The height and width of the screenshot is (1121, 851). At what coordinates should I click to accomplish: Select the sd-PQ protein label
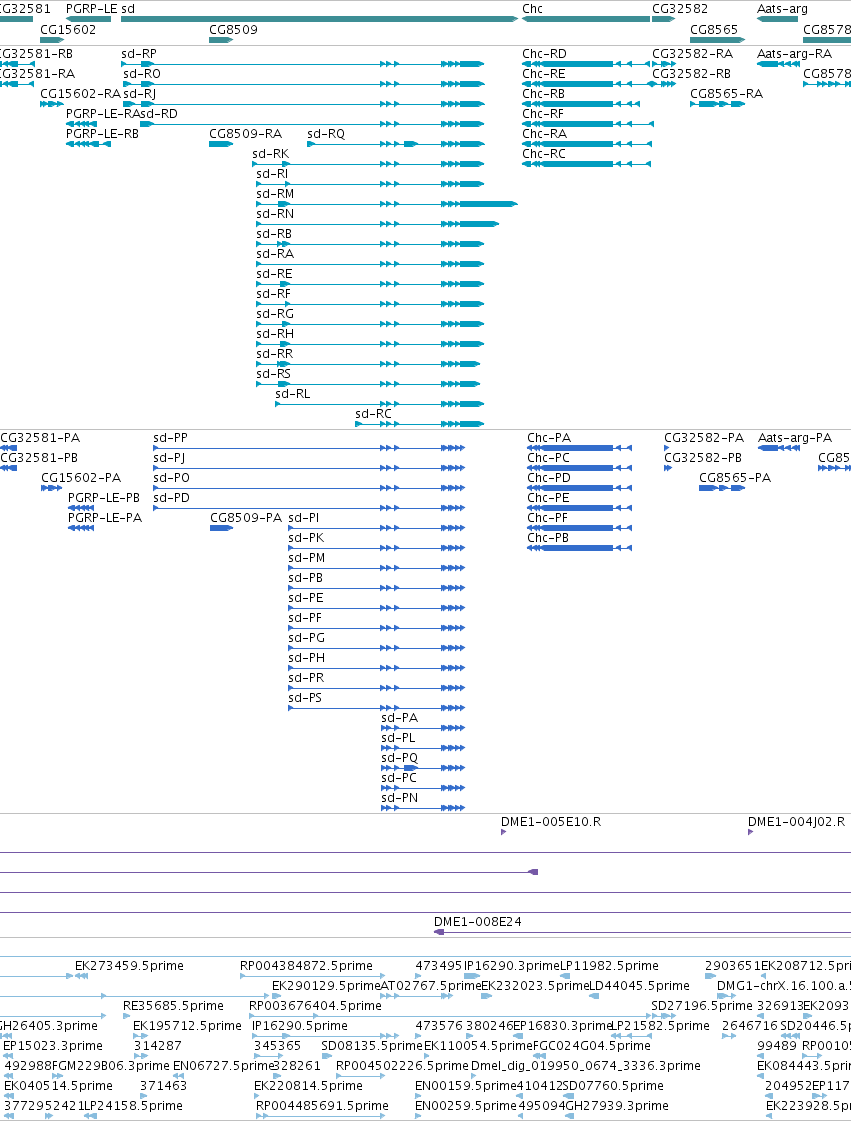(400, 758)
